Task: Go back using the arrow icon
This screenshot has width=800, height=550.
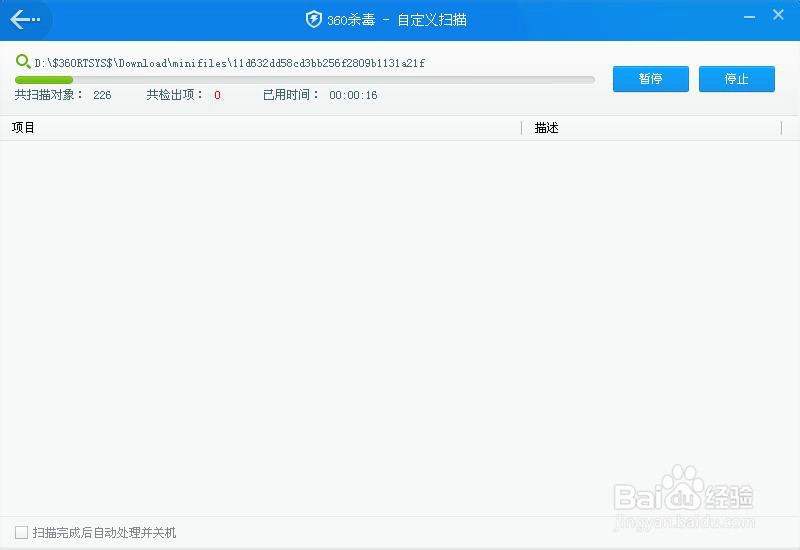Action: coord(24,20)
